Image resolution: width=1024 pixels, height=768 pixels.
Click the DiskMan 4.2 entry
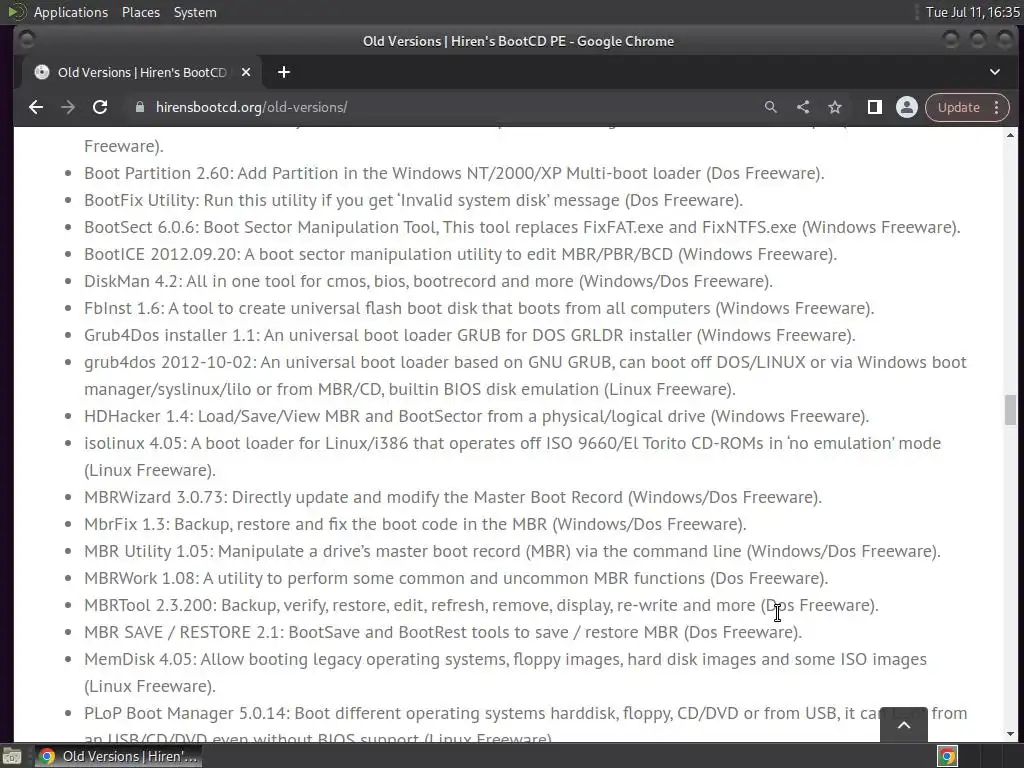tap(428, 281)
